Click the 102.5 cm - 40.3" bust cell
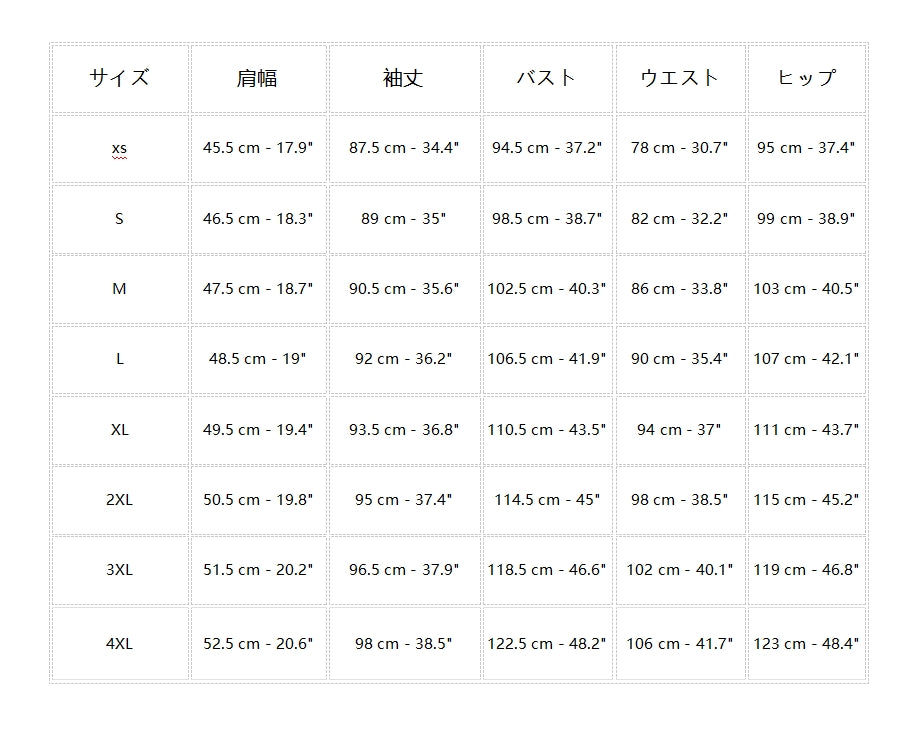The width and height of the screenshot is (911, 730). point(547,289)
